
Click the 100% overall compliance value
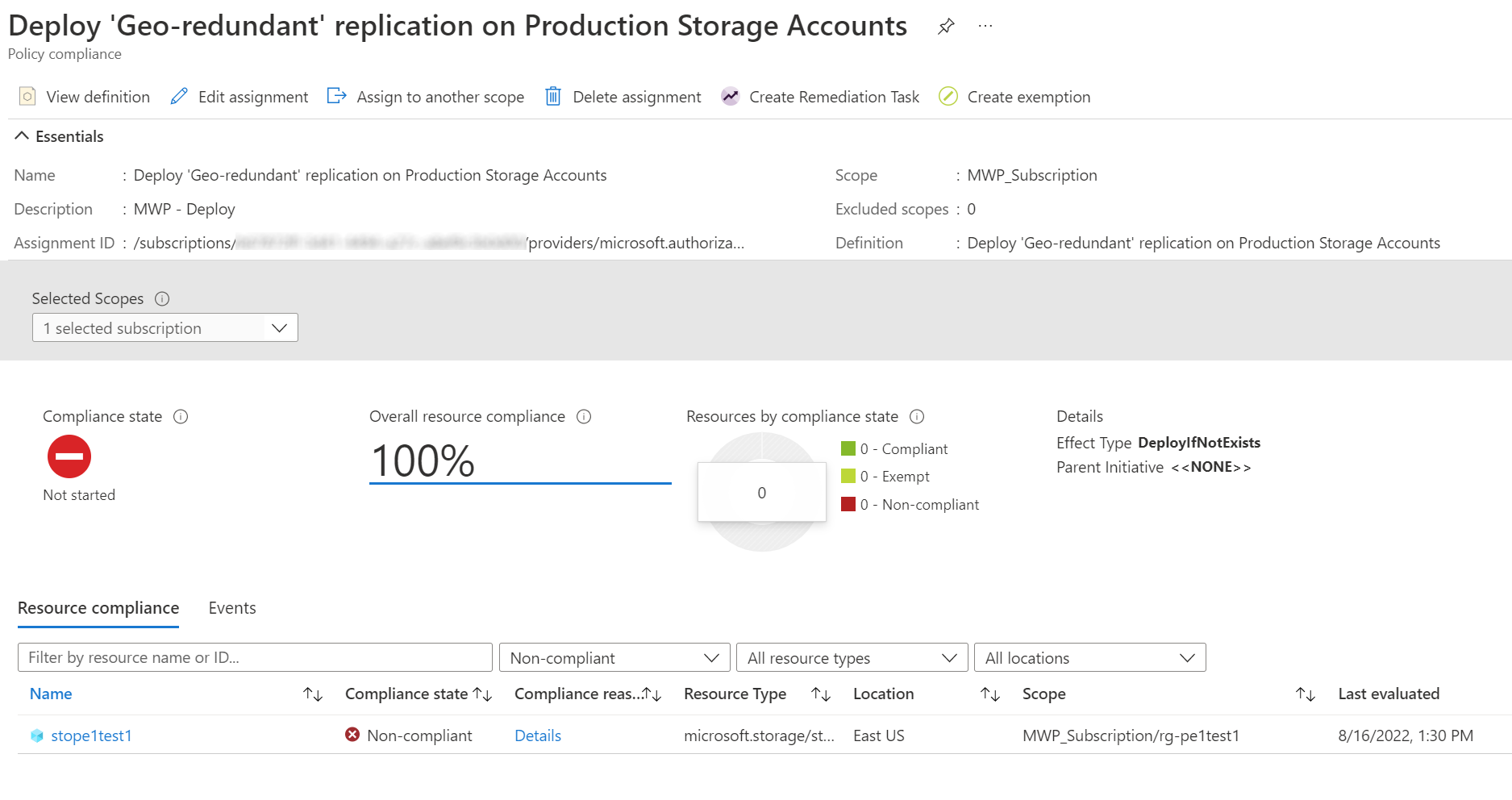pyautogui.click(x=423, y=460)
